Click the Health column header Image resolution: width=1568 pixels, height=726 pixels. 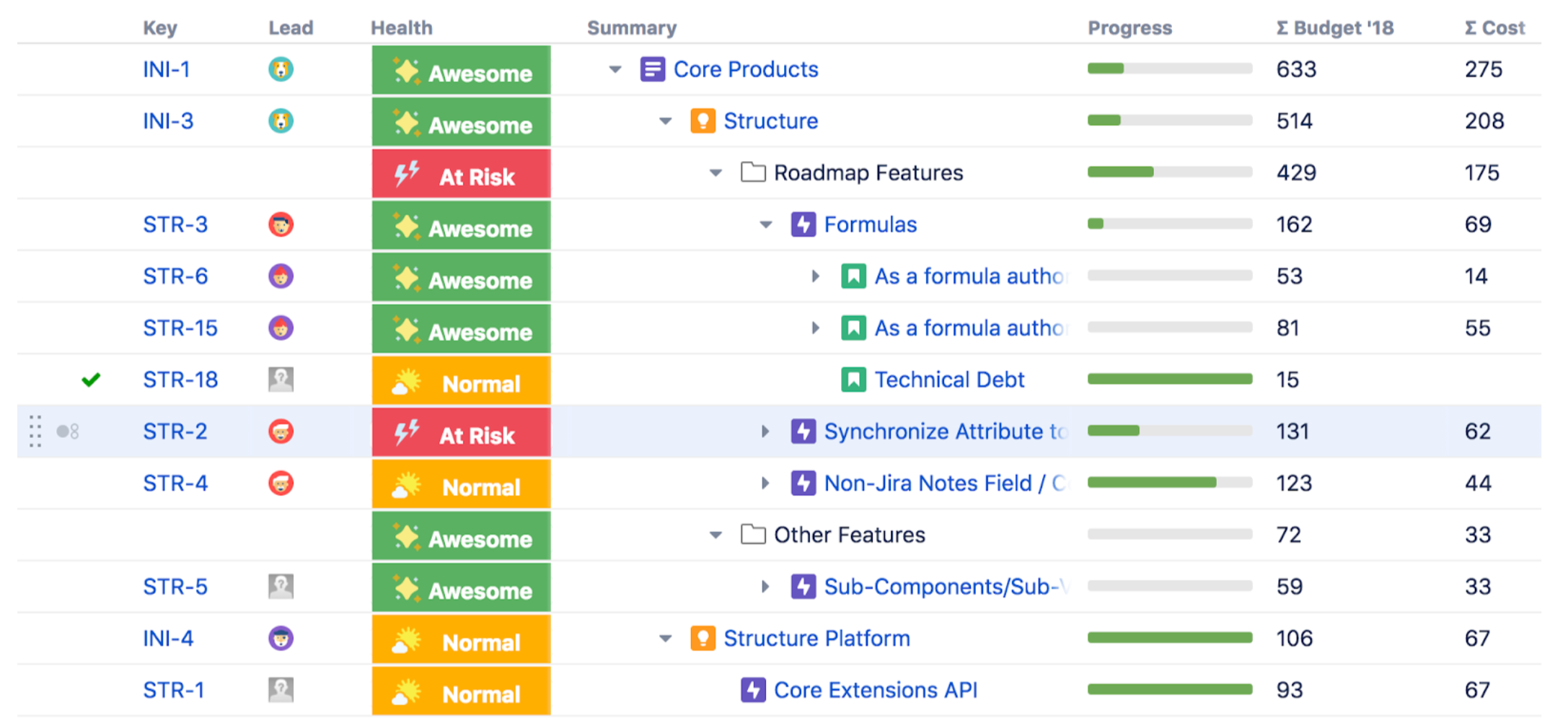click(401, 28)
